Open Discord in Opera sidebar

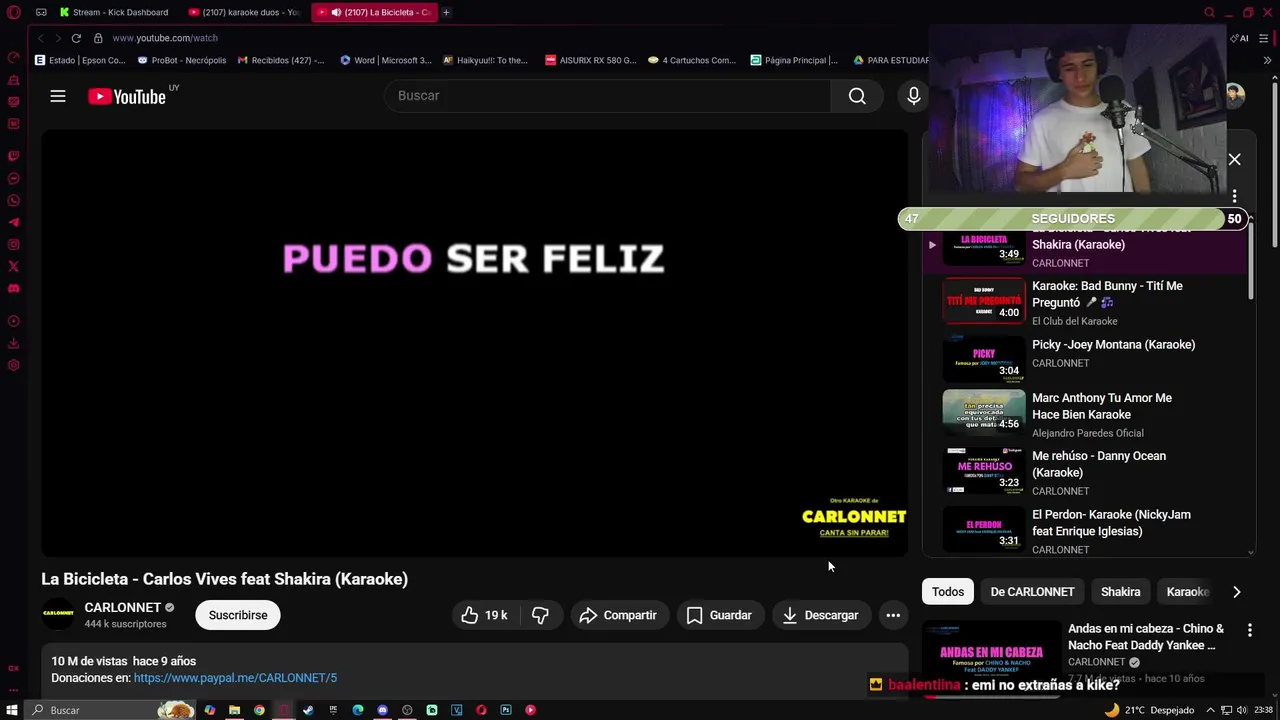(13, 288)
